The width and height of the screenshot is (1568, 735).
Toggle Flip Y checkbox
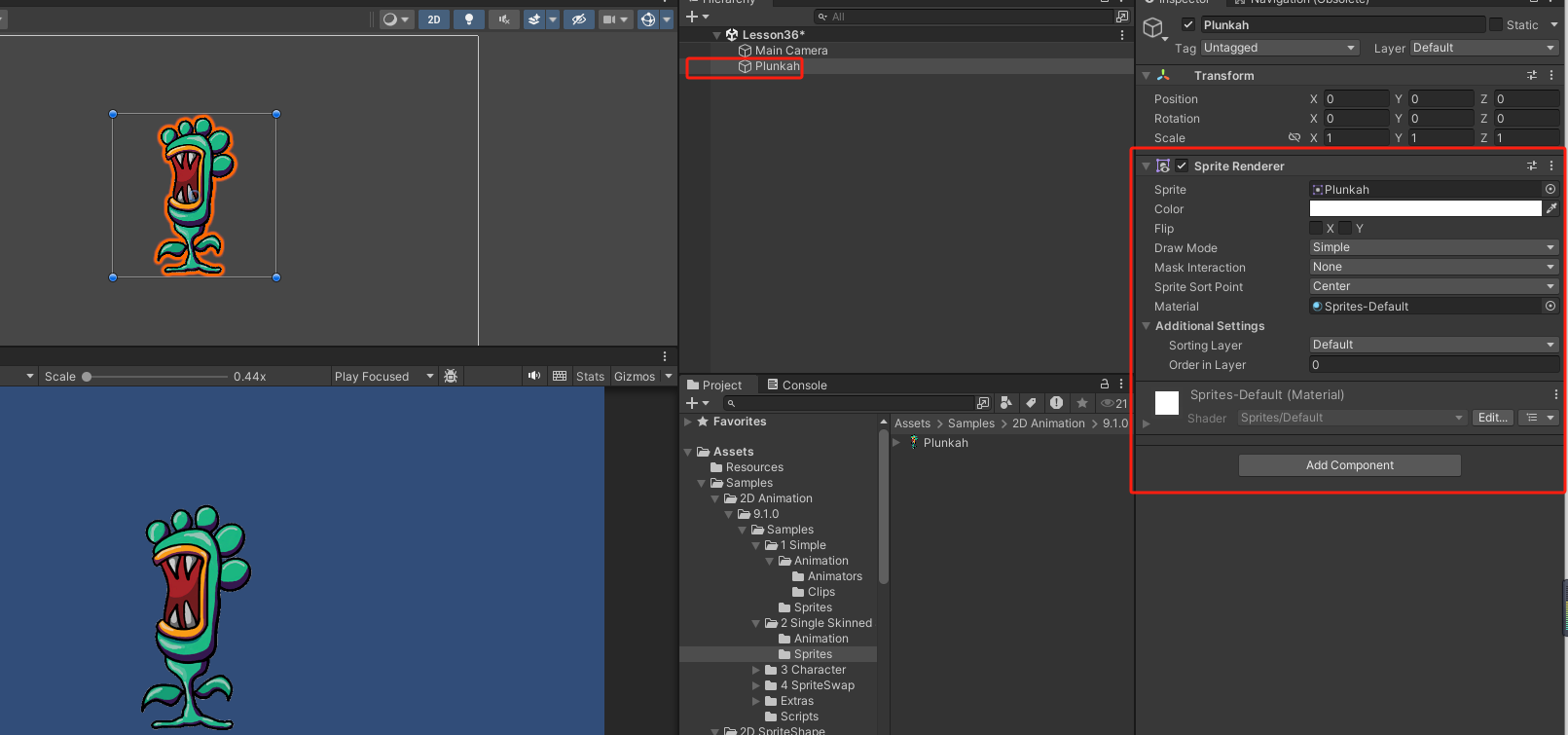tap(1345, 228)
